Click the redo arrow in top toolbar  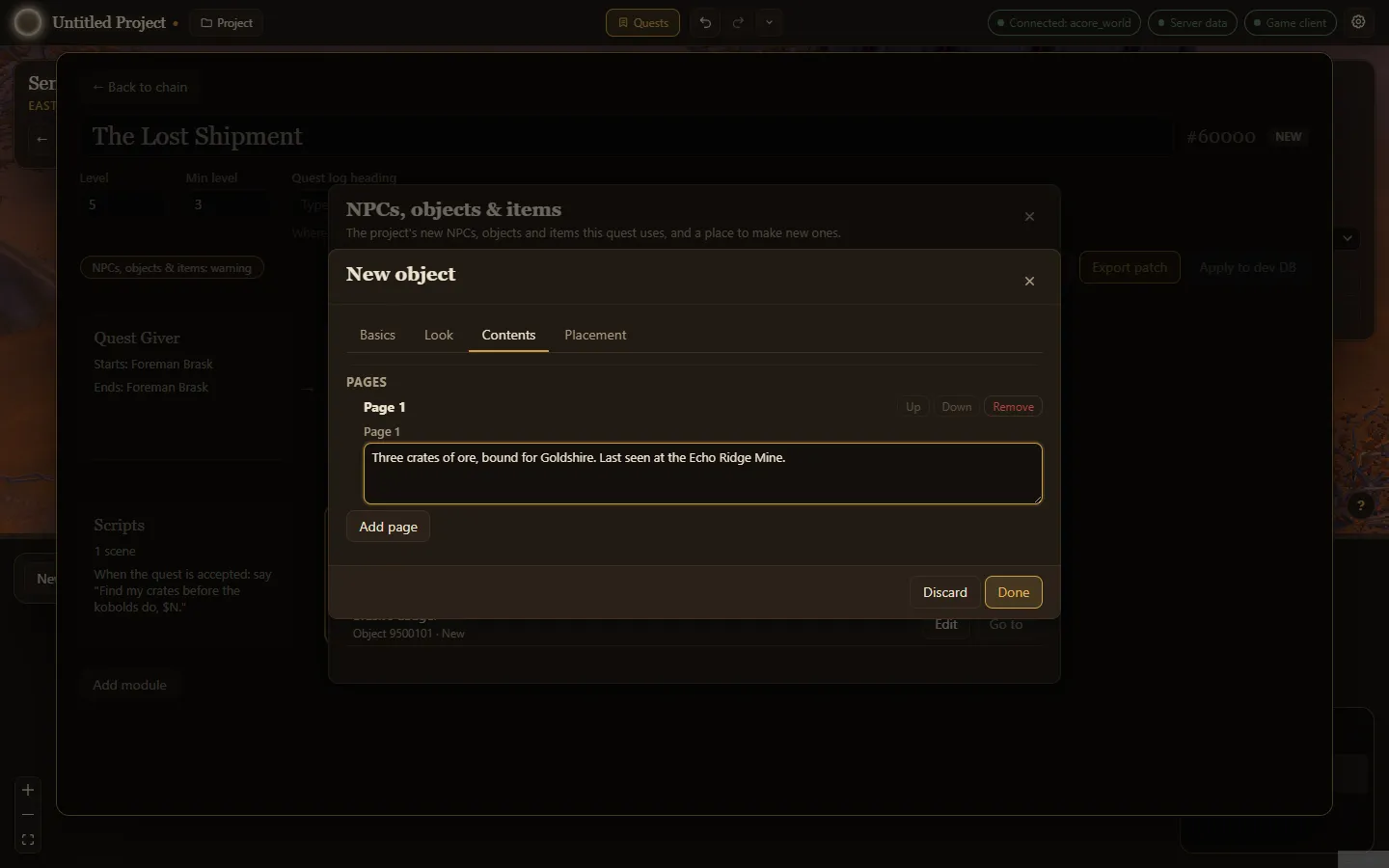pos(738,22)
